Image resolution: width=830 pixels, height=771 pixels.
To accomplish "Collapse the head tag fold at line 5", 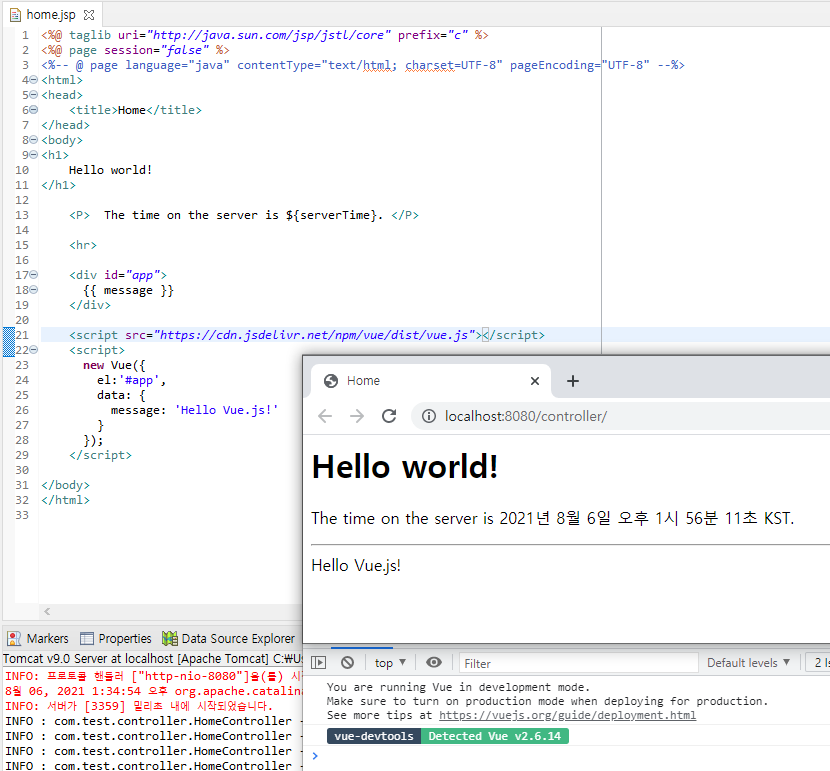I will point(33,95).
